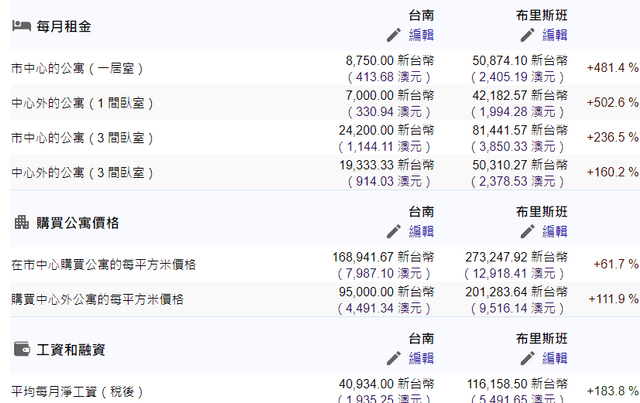Click the value 19,333.33 新台幣
The height and width of the screenshot is (403, 640).
click(x=387, y=165)
